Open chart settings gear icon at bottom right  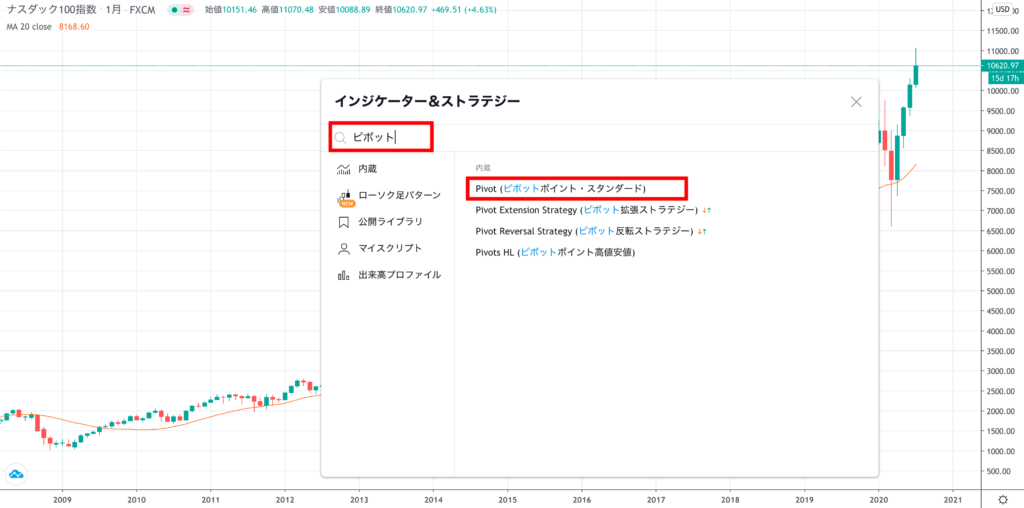(1003, 498)
